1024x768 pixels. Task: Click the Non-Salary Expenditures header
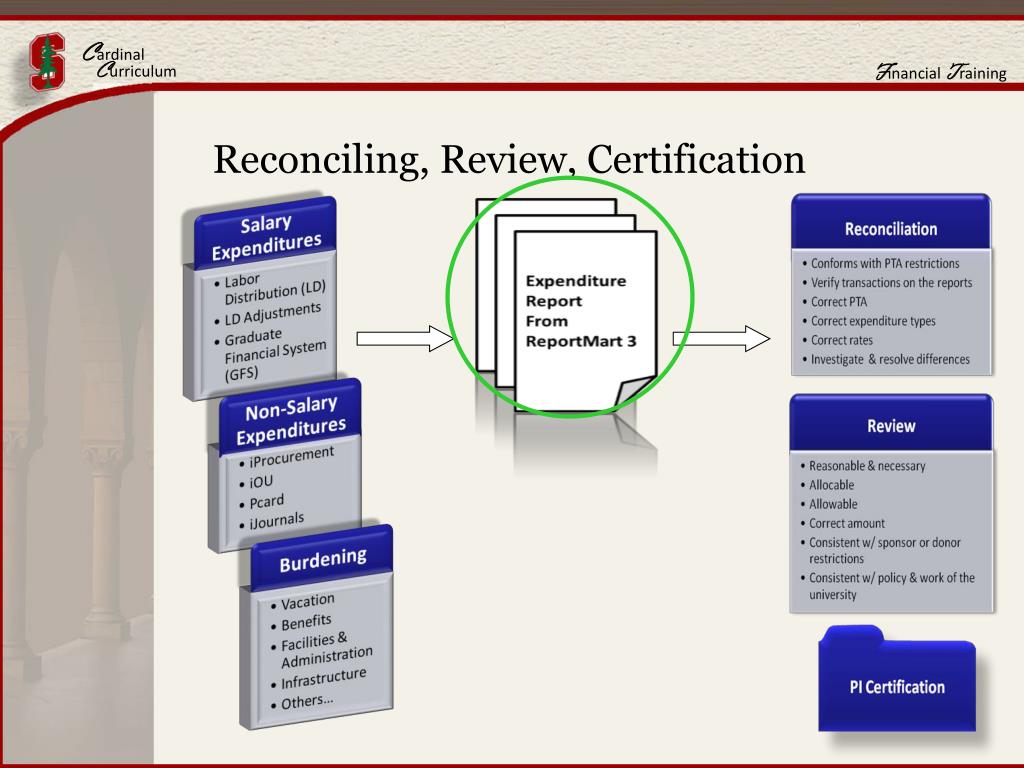(x=291, y=418)
